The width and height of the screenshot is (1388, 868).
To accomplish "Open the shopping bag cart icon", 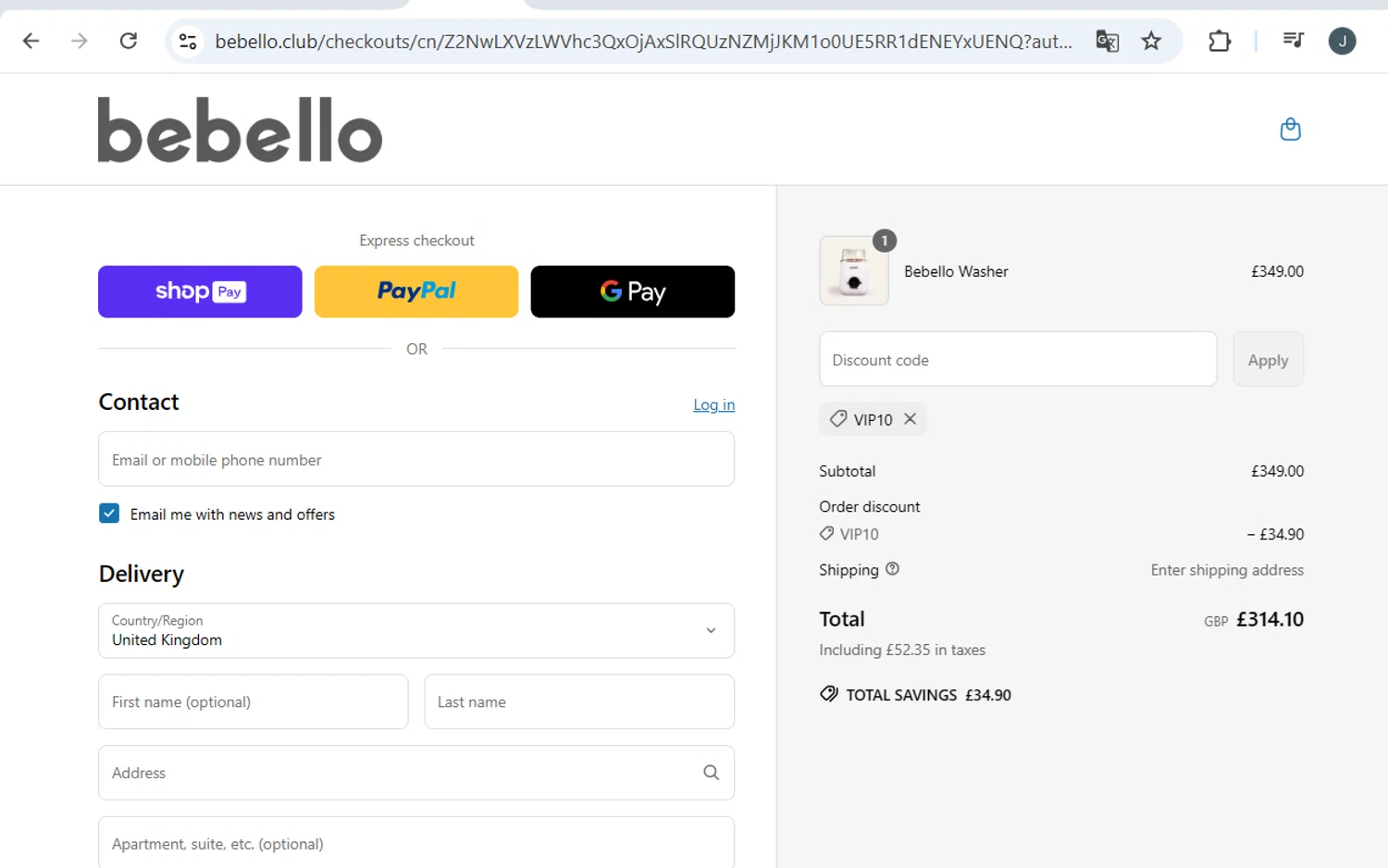I will pos(1290,130).
